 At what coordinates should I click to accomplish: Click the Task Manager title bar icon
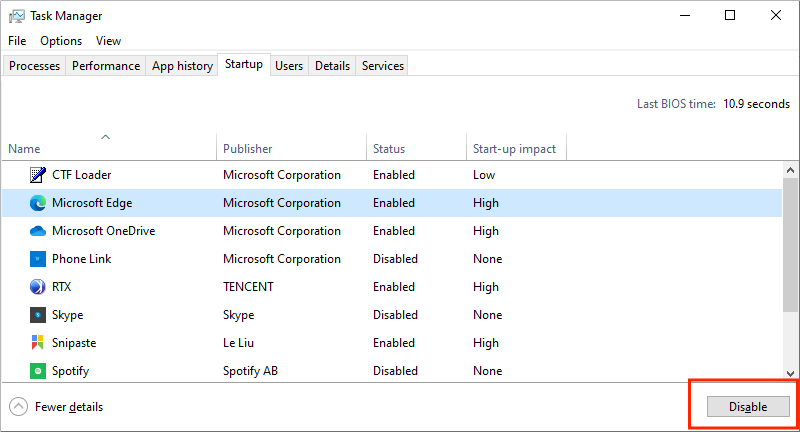click(x=16, y=16)
